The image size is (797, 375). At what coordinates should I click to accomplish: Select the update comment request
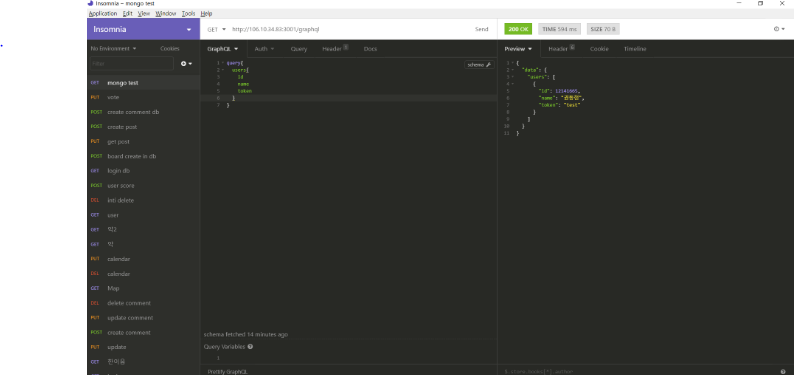143,318
